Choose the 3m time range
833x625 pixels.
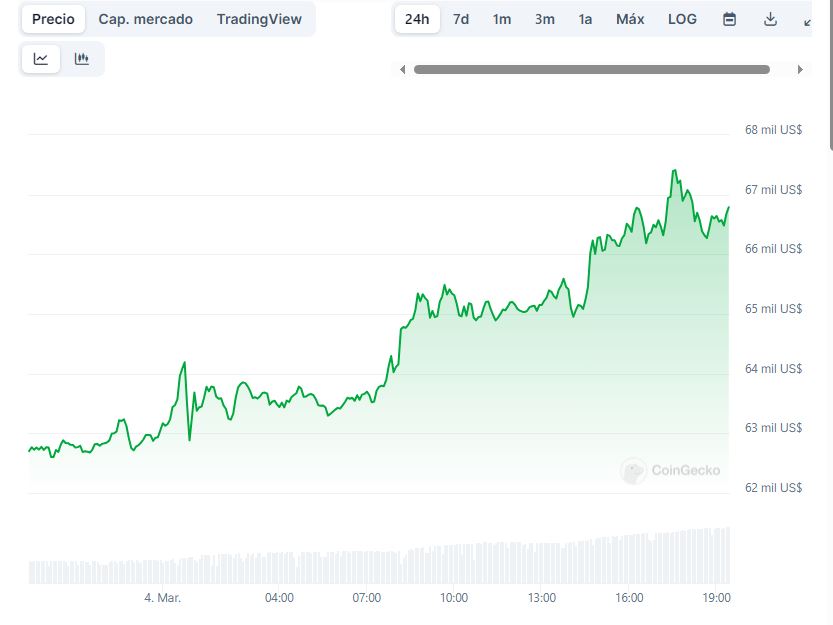(x=545, y=19)
